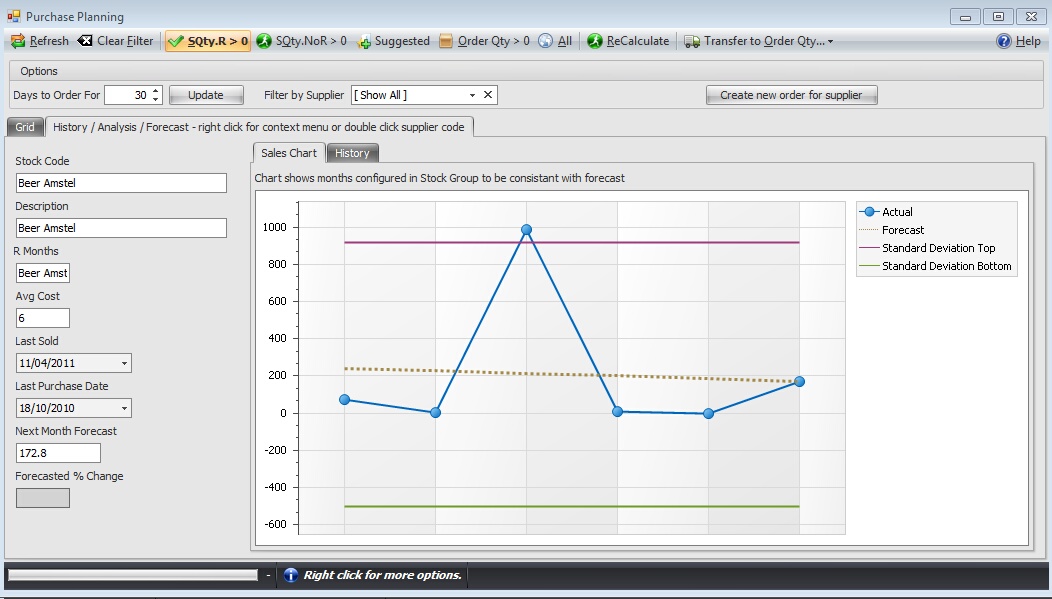Click Create new order for supplier
Screen dimensions: 1052x599
(x=791, y=94)
